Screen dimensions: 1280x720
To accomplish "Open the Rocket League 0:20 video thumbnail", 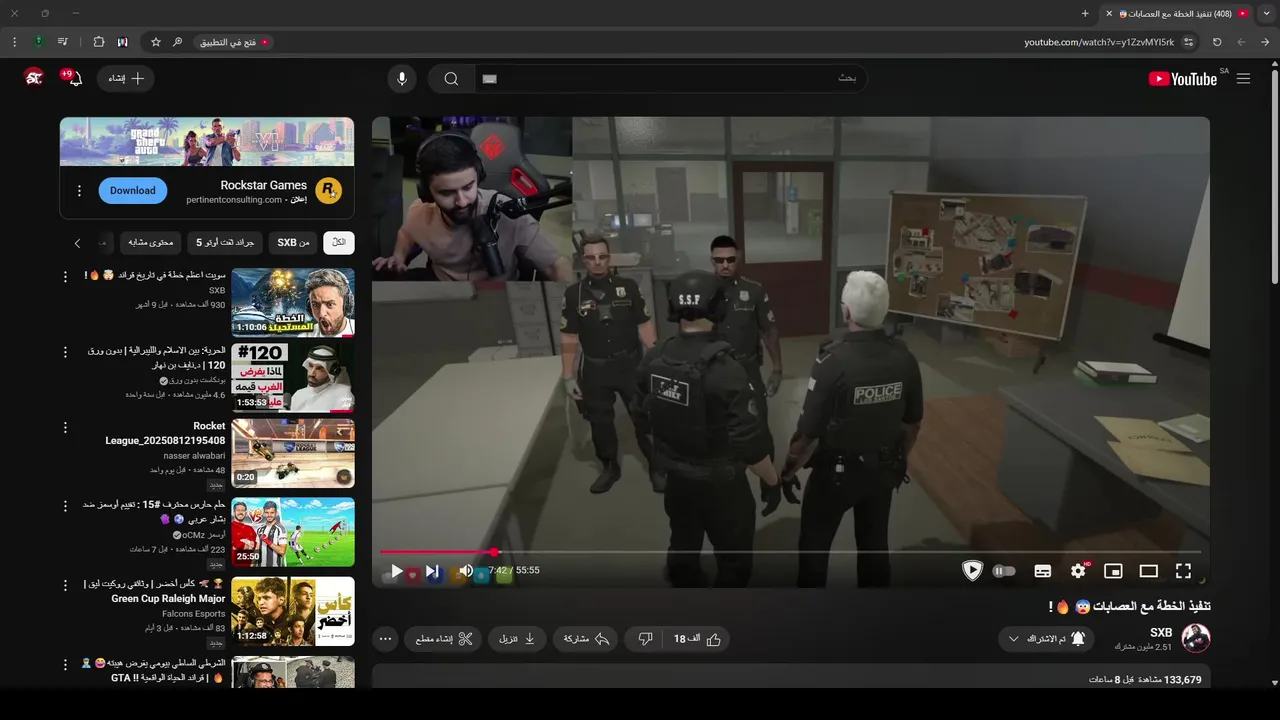I will pyautogui.click(x=293, y=453).
